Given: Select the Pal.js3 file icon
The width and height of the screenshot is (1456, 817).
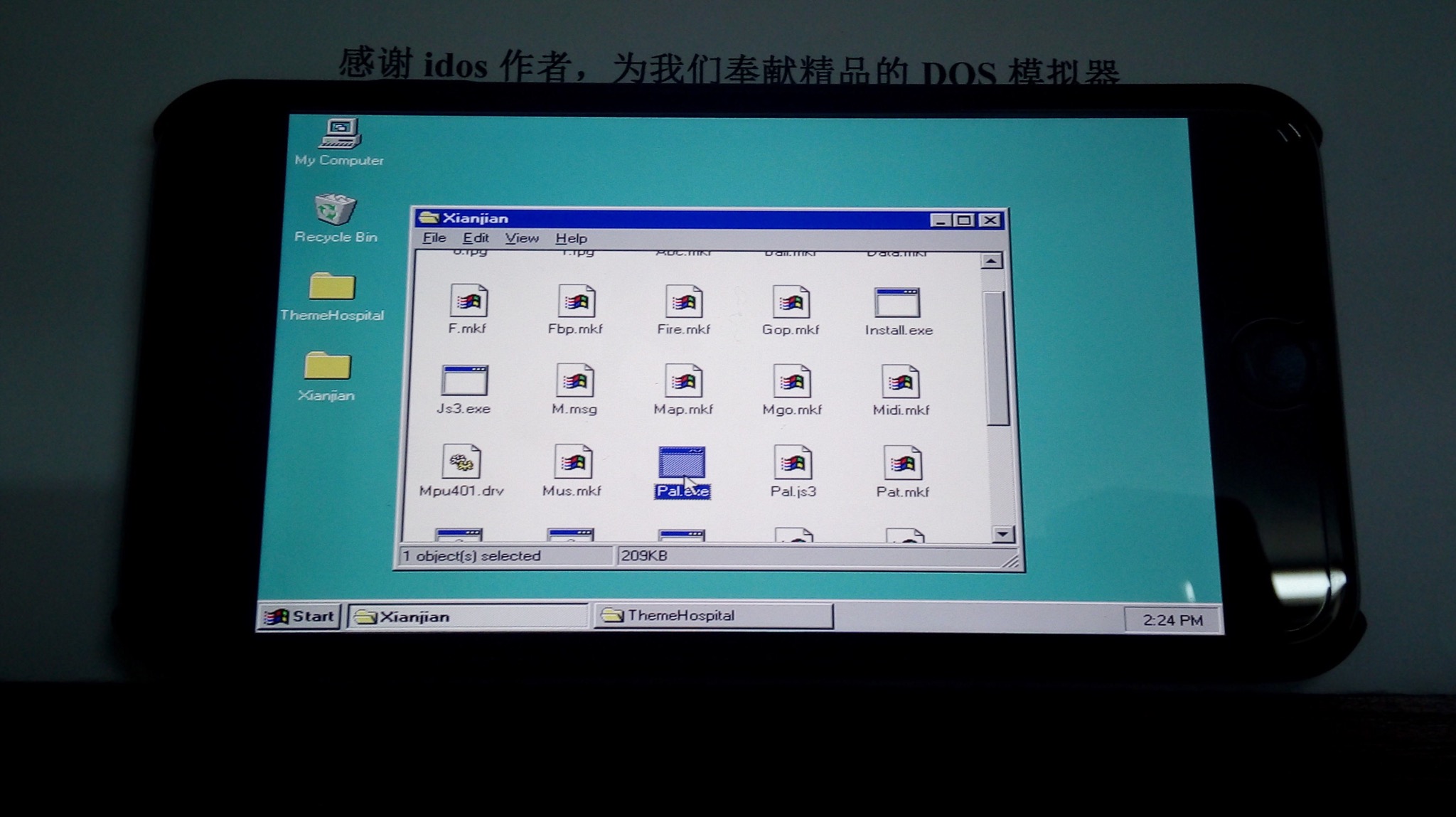Looking at the screenshot, I should (x=793, y=464).
